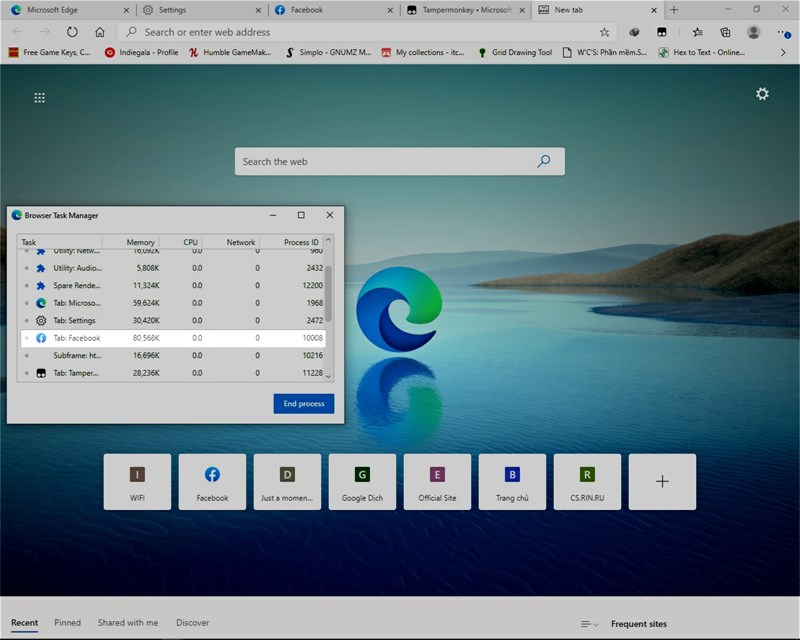
Task: Open the layout view options dropdown
Action: click(x=589, y=624)
